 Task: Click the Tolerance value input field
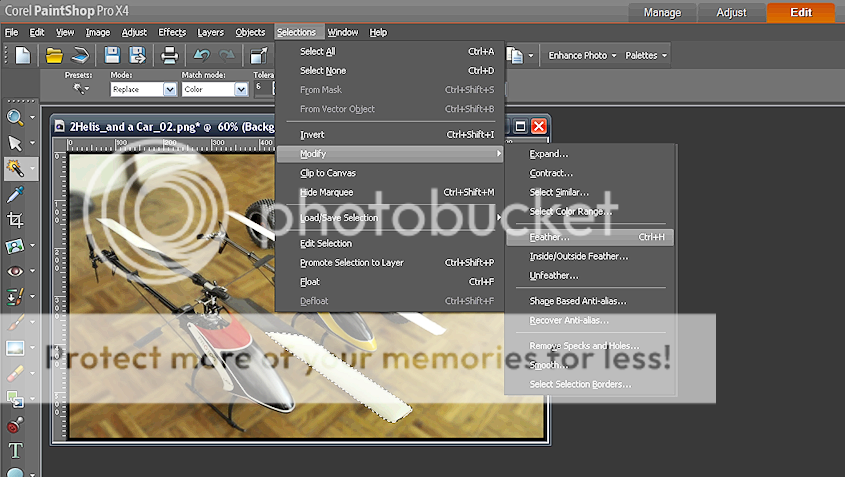pyautogui.click(x=262, y=88)
